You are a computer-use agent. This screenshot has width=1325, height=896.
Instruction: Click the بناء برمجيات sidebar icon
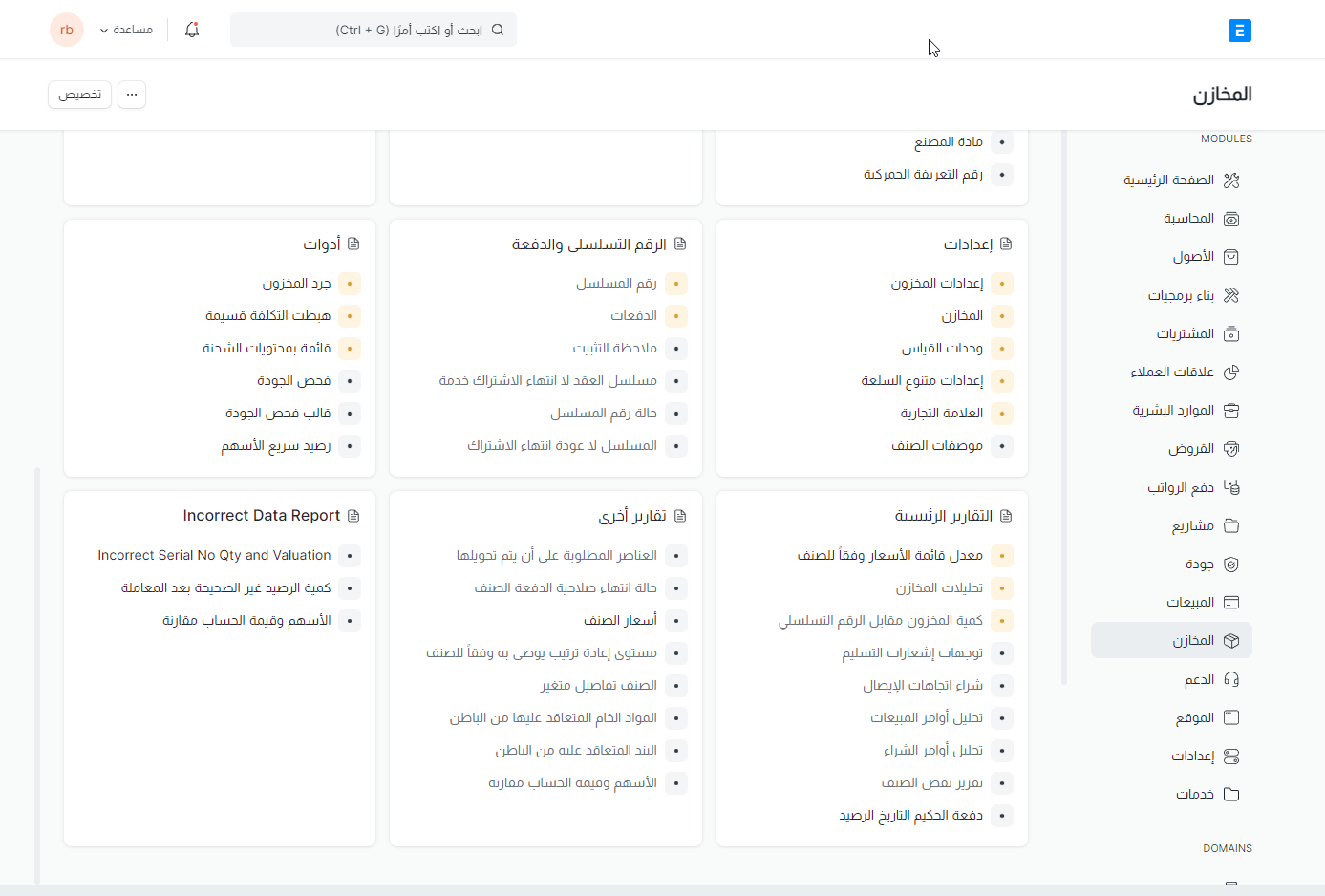(1231, 295)
